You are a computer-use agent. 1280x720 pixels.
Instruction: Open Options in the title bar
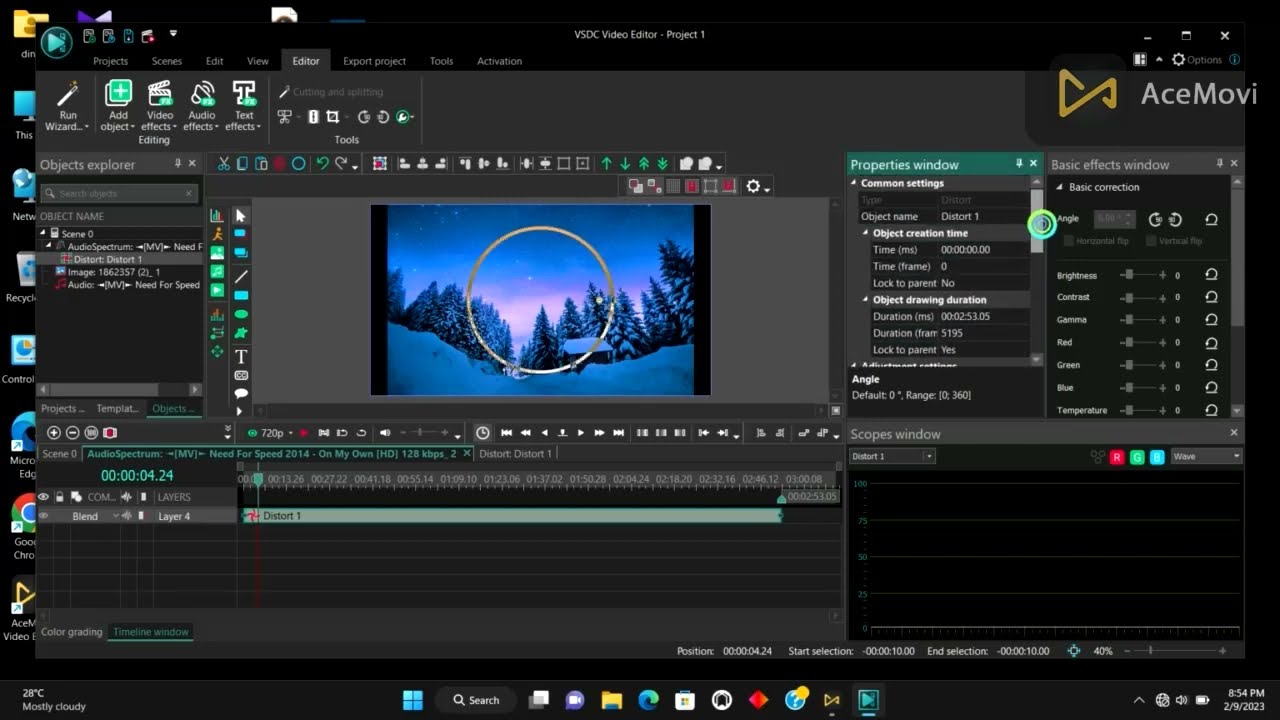pos(1196,60)
